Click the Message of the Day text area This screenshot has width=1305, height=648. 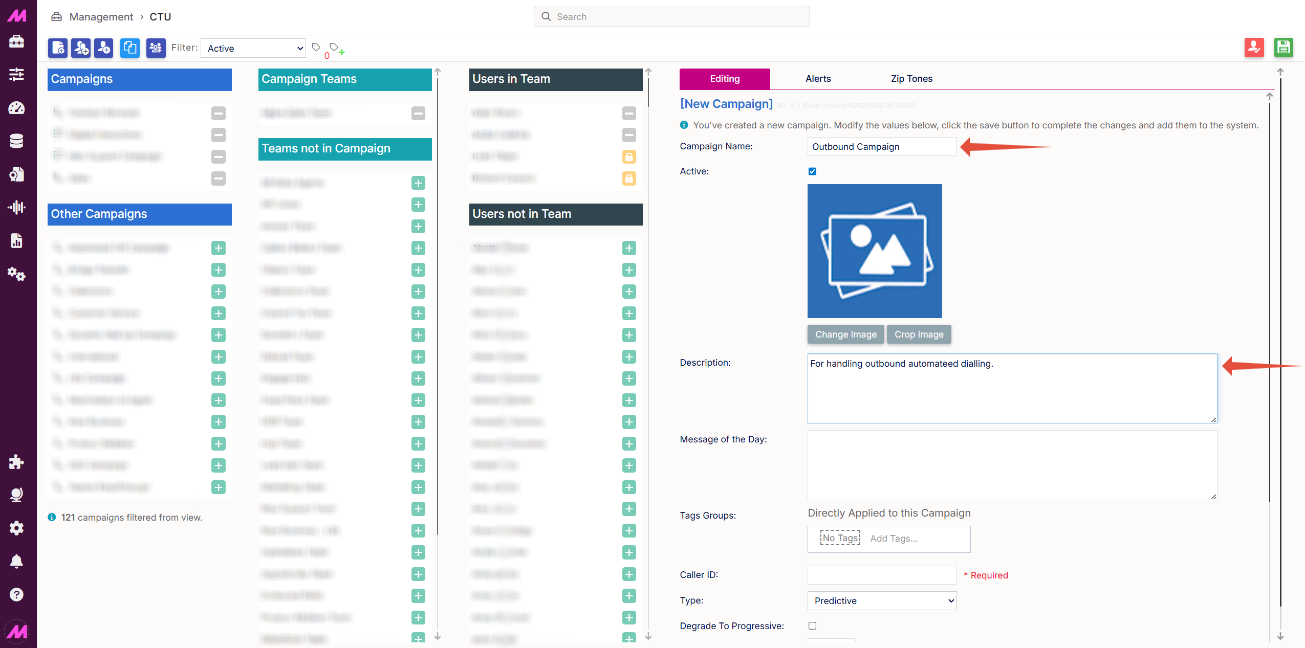click(1012, 465)
